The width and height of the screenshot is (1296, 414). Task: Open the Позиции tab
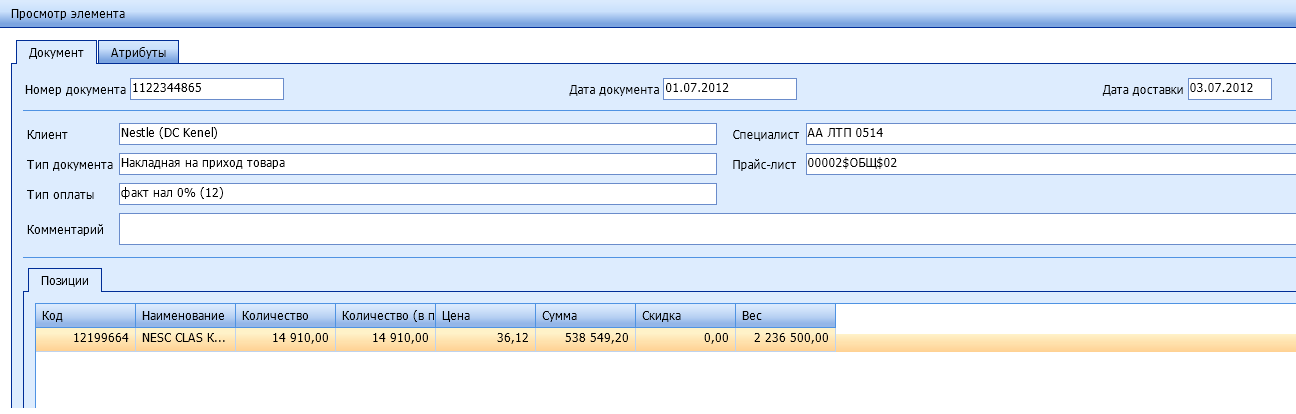coord(65,281)
